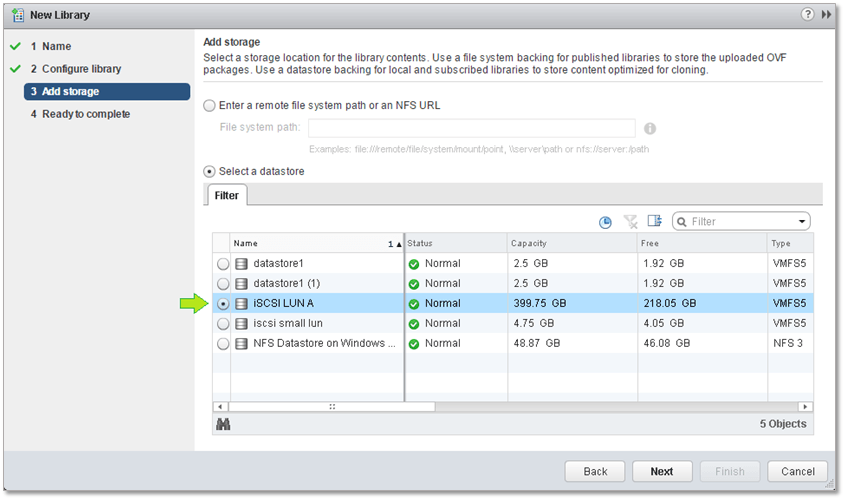This screenshot has height=500, width=845.
Task: Click the magnifier icon in the Filter box
Action: pyautogui.click(x=682, y=222)
